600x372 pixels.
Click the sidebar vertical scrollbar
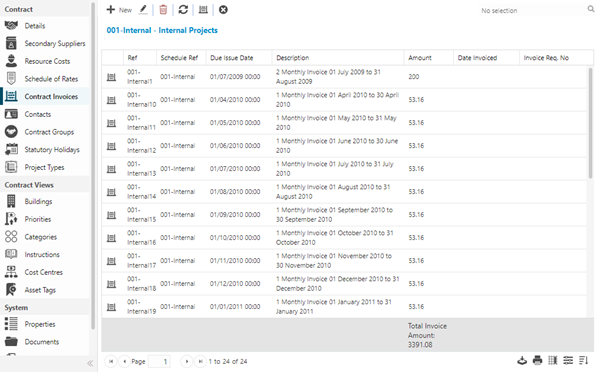tap(93, 166)
